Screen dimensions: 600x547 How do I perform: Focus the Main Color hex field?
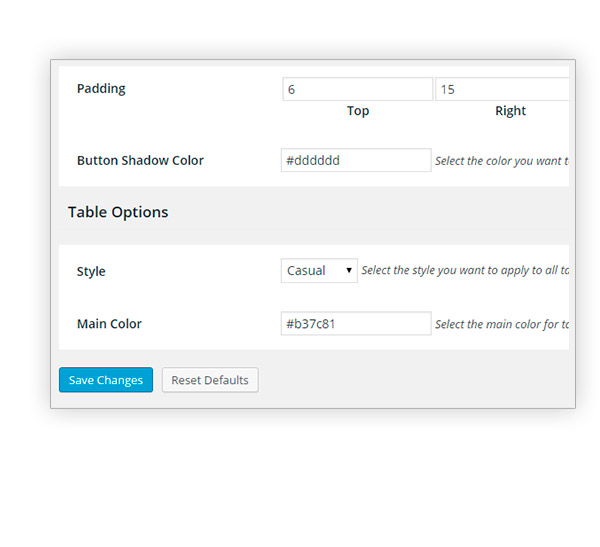coord(355,323)
